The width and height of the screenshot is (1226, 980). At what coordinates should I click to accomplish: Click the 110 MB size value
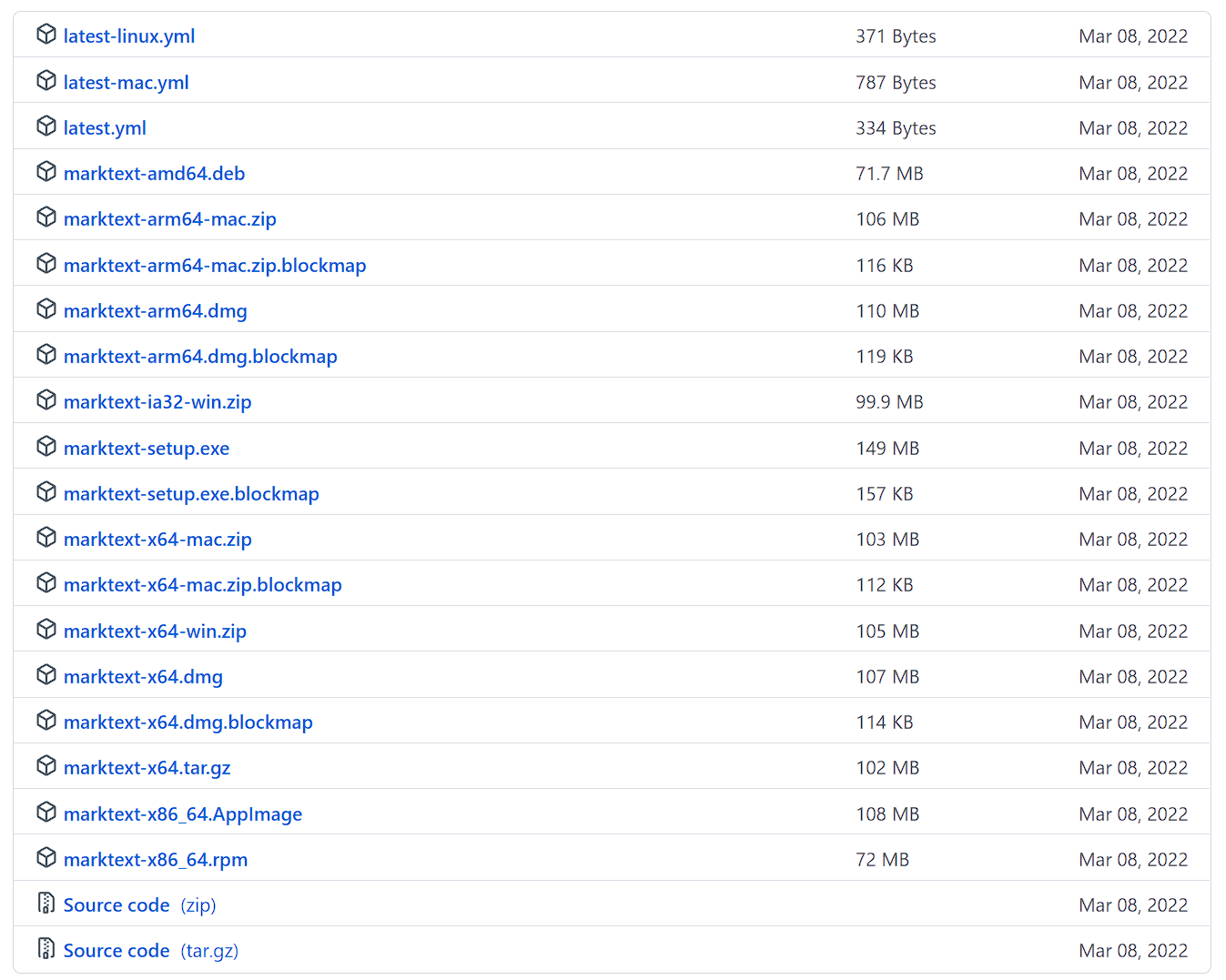point(887,311)
